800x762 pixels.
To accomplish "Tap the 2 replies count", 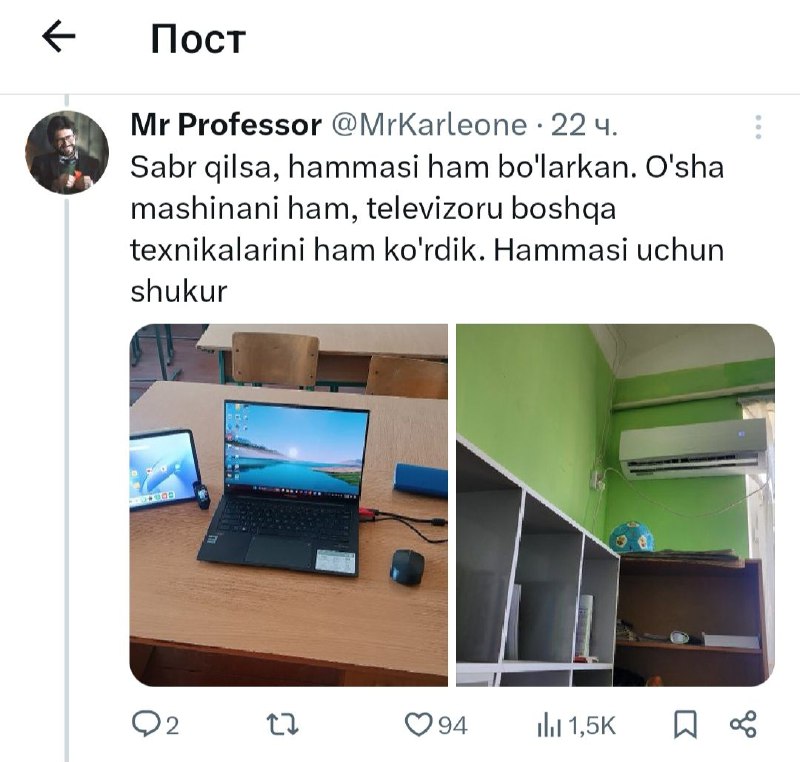I will (172, 725).
